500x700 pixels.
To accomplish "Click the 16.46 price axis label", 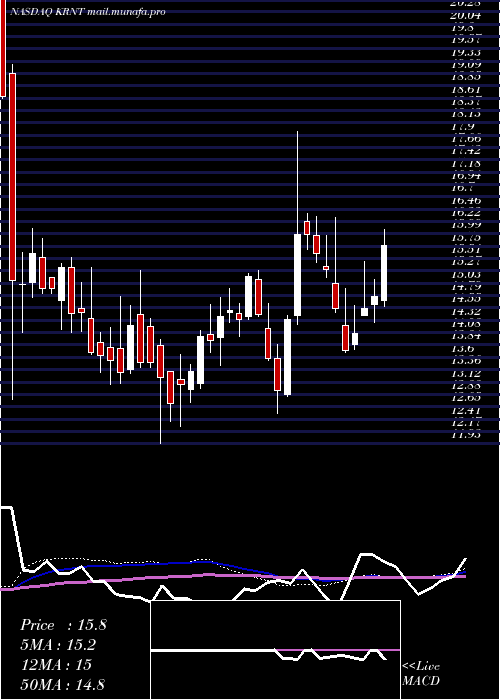I will [466, 200].
